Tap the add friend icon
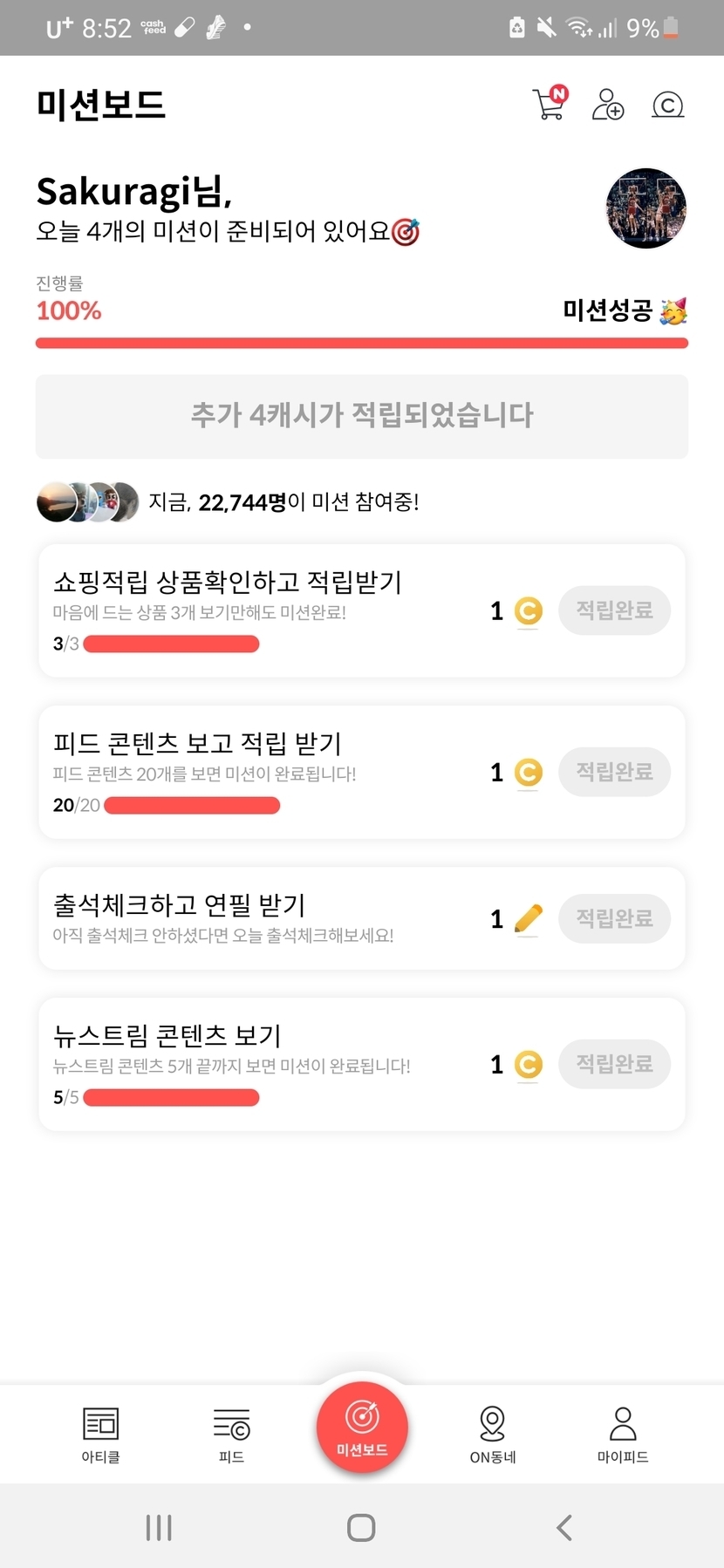 [x=607, y=105]
